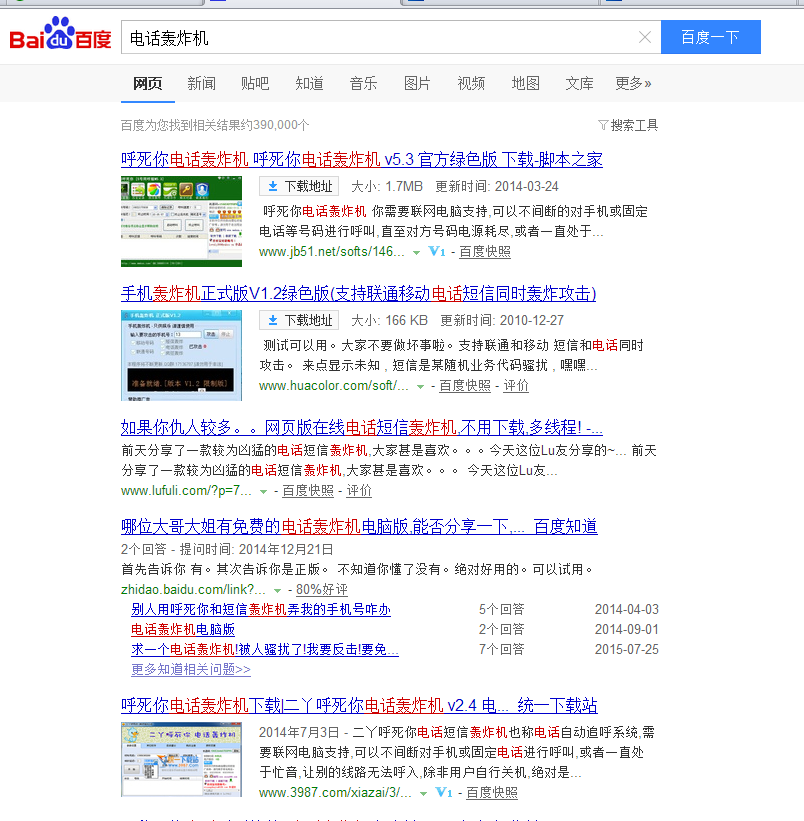Click the 百度一下 search button
Image resolution: width=804 pixels, height=821 pixels.
pos(710,37)
